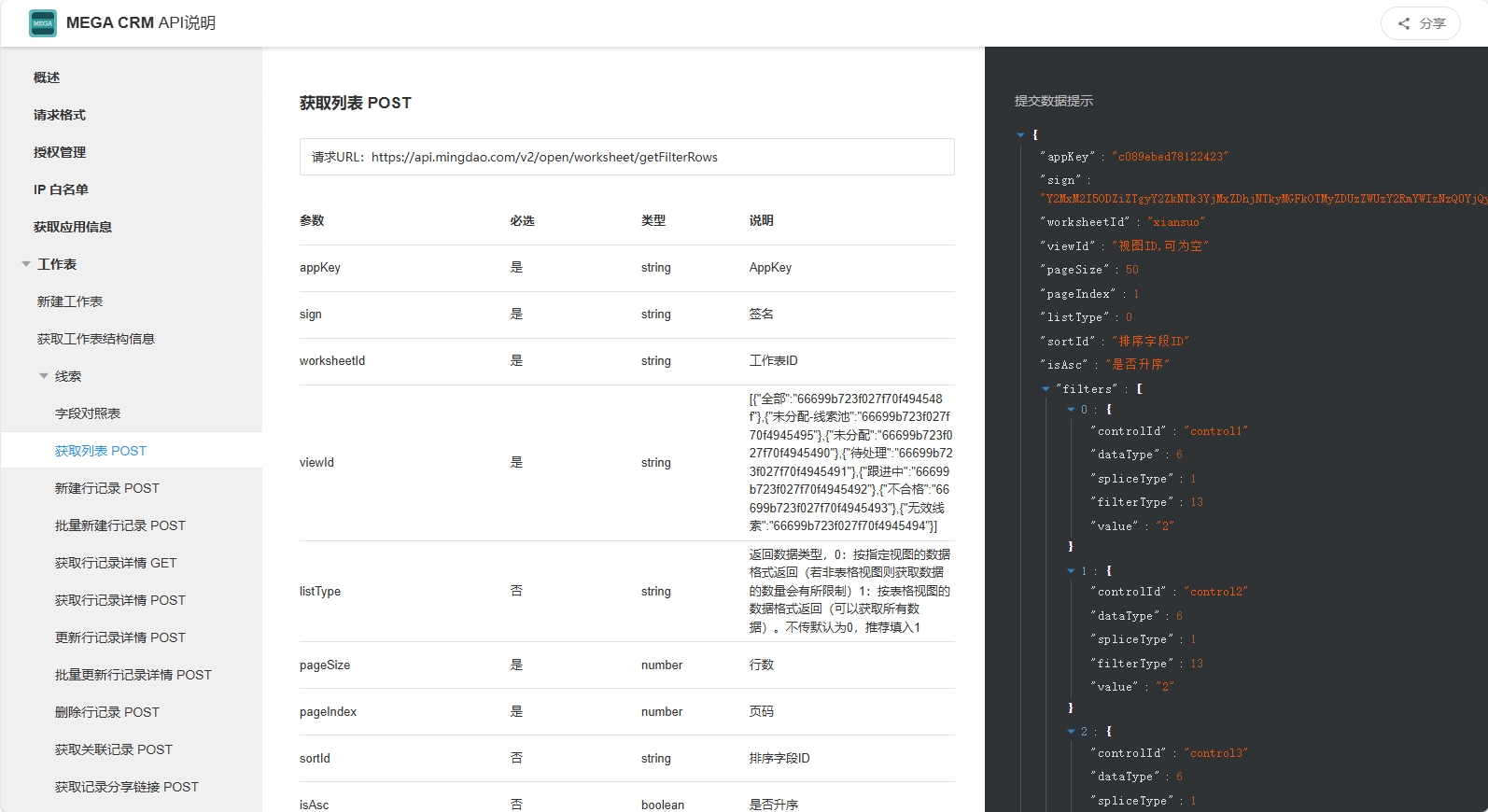Click the viewId parameter cell
Viewport: 1488px width, 812px height.
click(316, 463)
